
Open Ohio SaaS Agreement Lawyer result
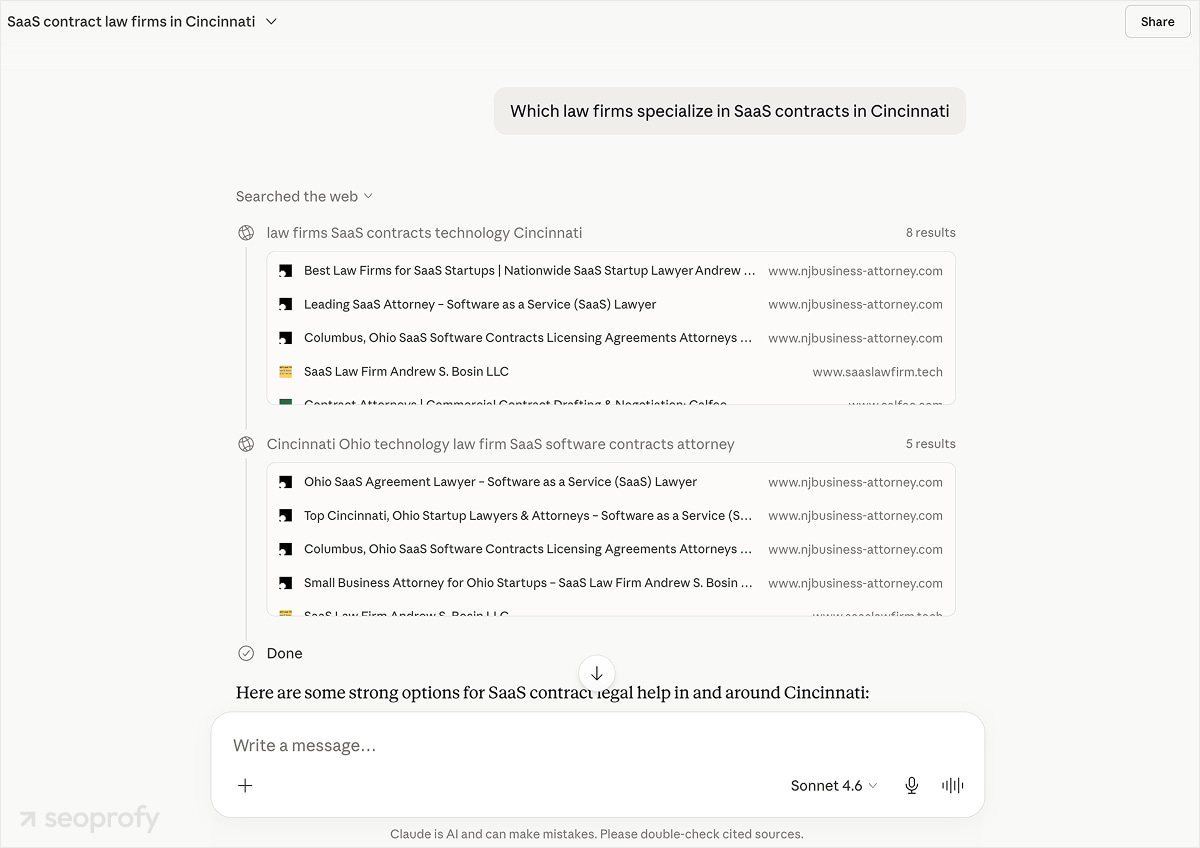click(611, 482)
